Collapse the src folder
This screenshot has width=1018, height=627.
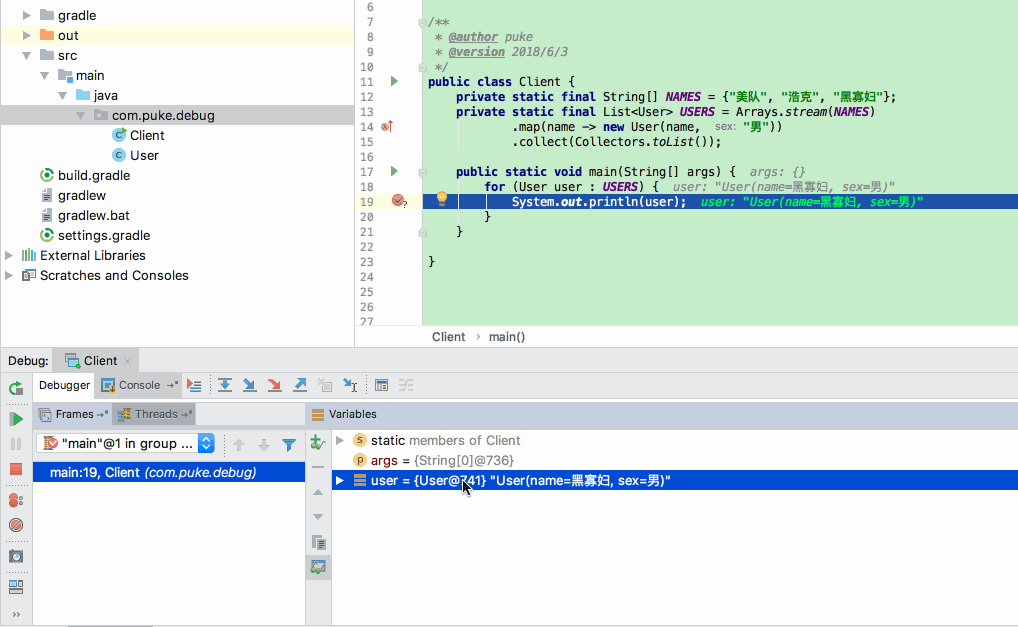pos(26,55)
